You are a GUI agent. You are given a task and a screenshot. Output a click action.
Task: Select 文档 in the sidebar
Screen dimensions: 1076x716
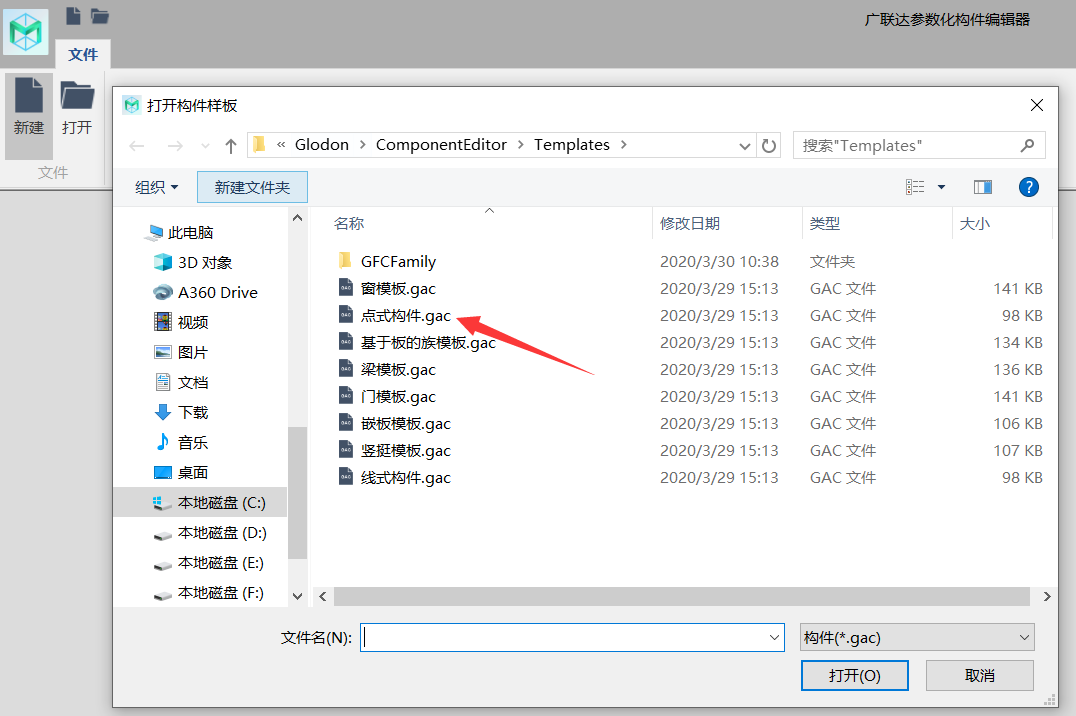(x=181, y=382)
